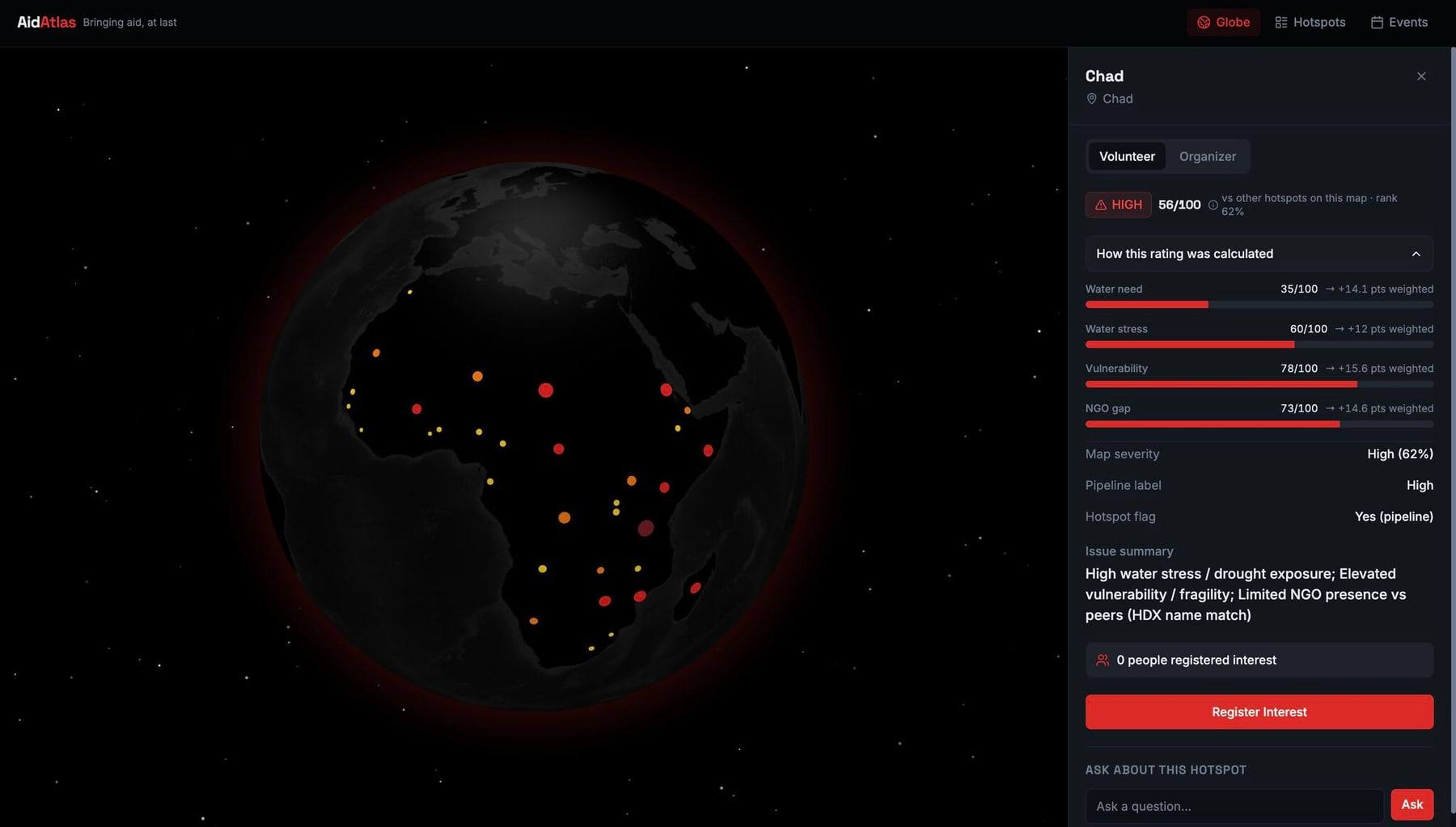Focus the 'Ask a question...' field
Screen dimensions: 1456x827
(1234, 806)
